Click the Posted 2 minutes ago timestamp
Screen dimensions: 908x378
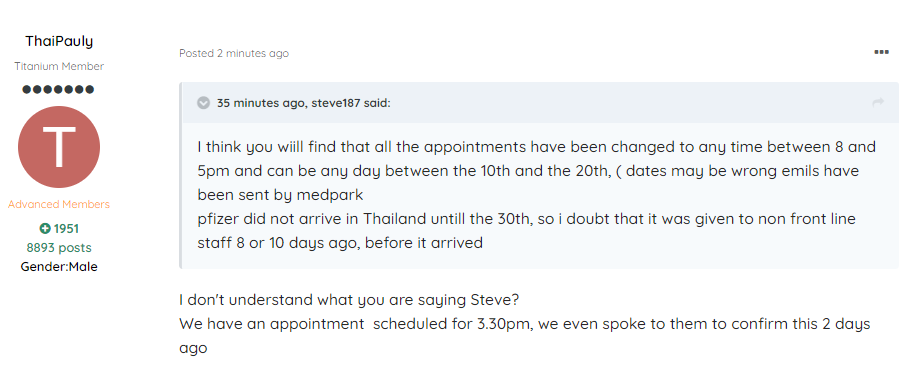(234, 53)
